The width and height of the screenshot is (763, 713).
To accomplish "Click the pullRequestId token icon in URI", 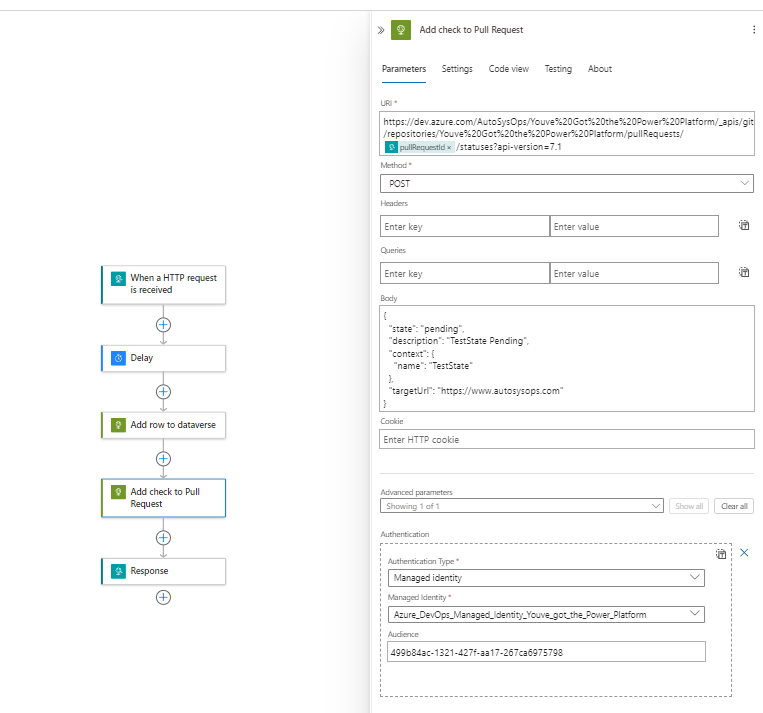I will [x=391, y=147].
